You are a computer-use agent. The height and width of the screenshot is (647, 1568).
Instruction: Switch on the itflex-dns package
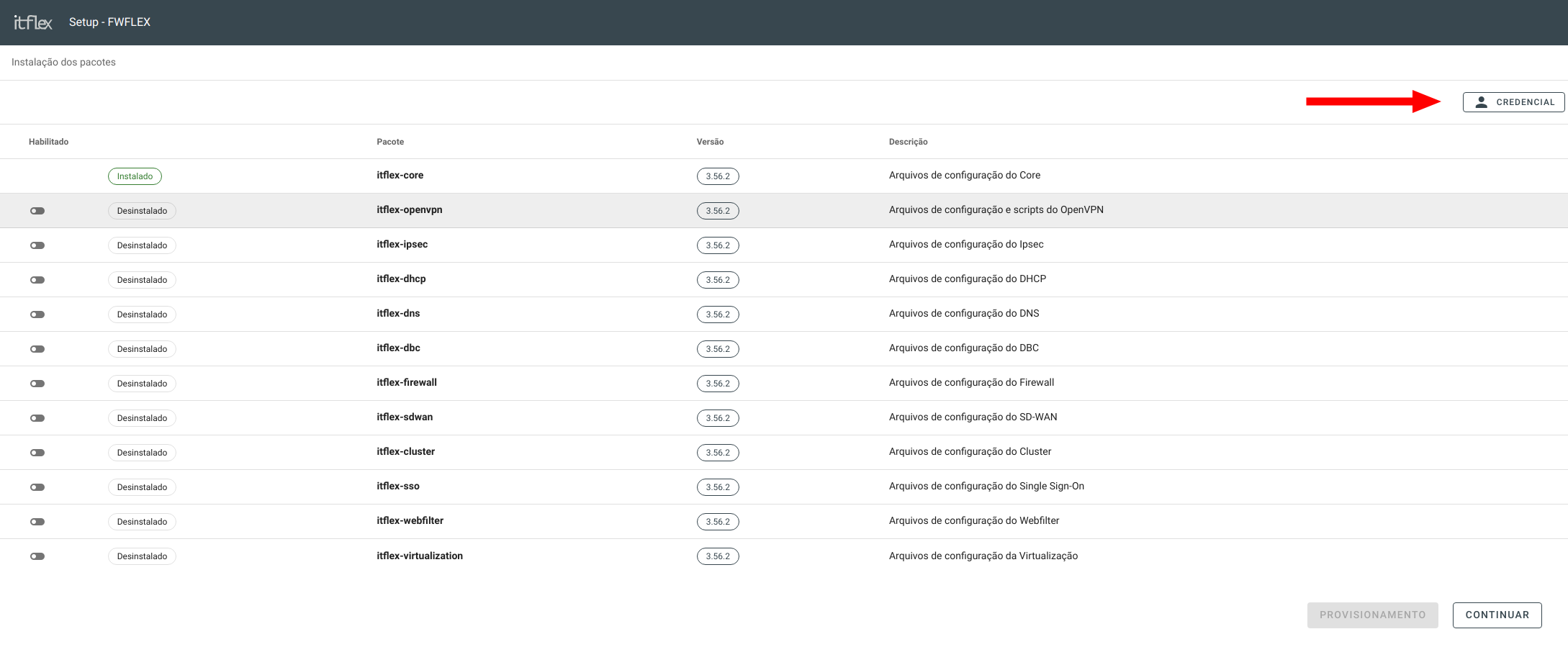point(37,315)
